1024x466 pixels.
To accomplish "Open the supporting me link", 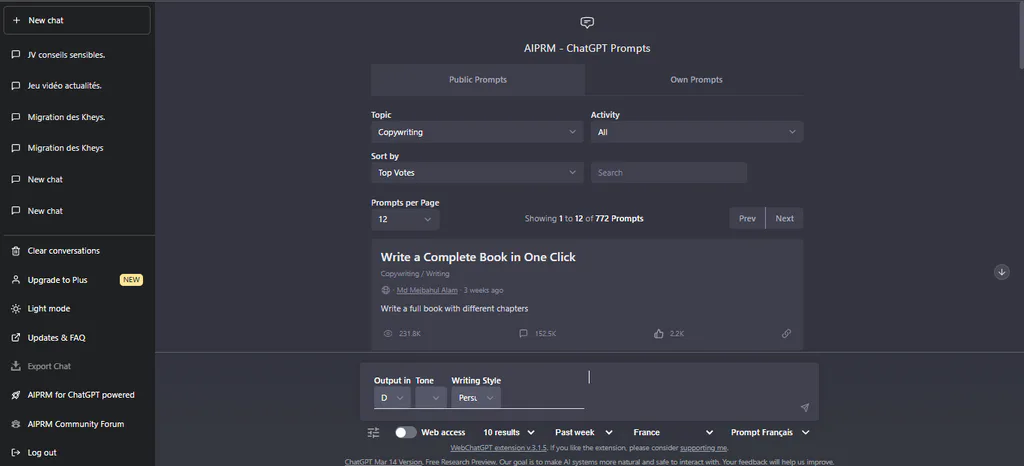I will [703, 448].
